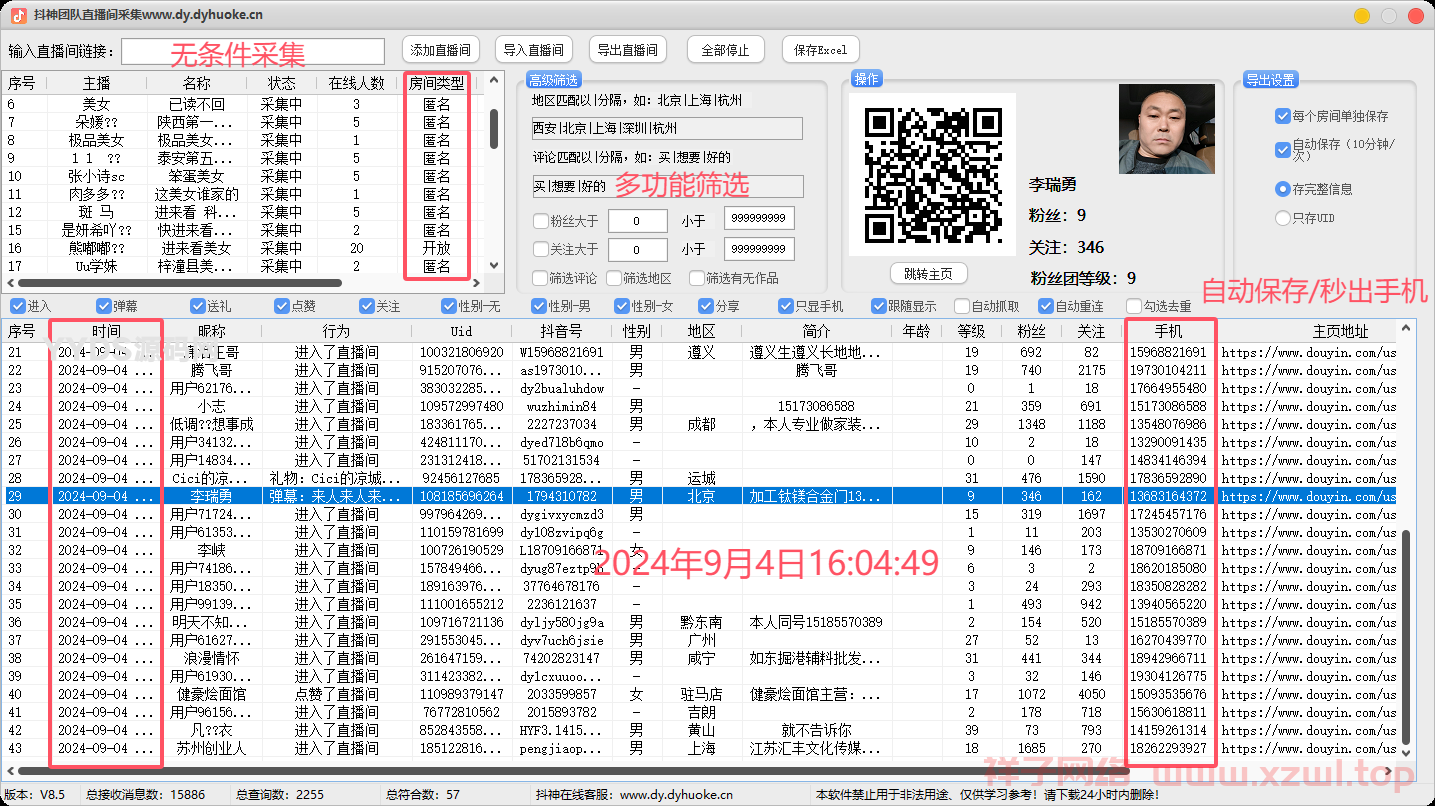The width and height of the screenshot is (1435, 806).
Task: Tick the 筛选评论 checkbox
Action: tap(541, 279)
